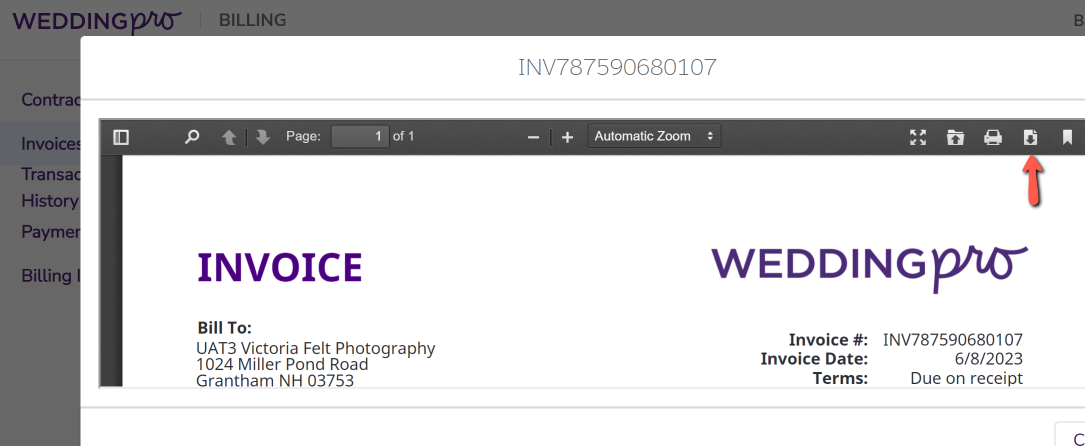Image resolution: width=1085 pixels, height=446 pixels.
Task: Click the page number input field
Action: [x=361, y=136]
